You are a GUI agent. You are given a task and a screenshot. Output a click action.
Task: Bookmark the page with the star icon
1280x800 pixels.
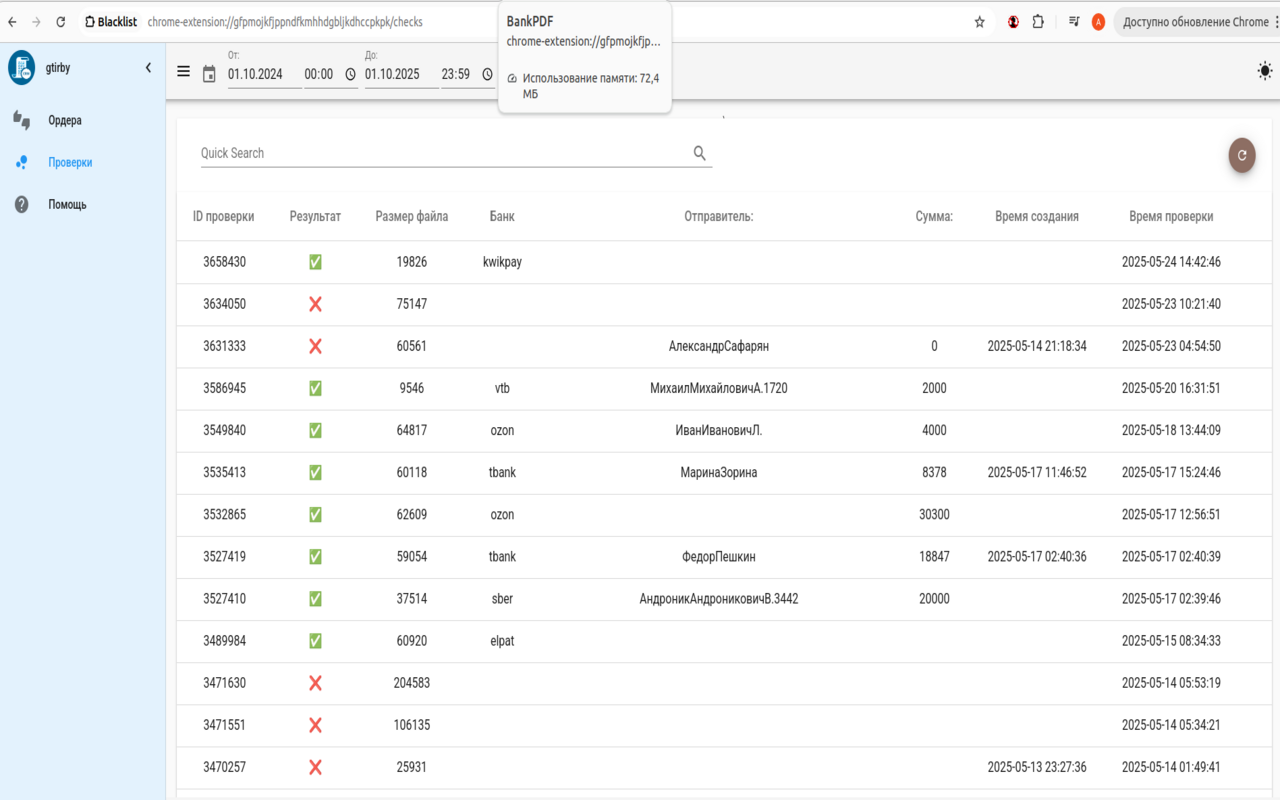click(979, 21)
